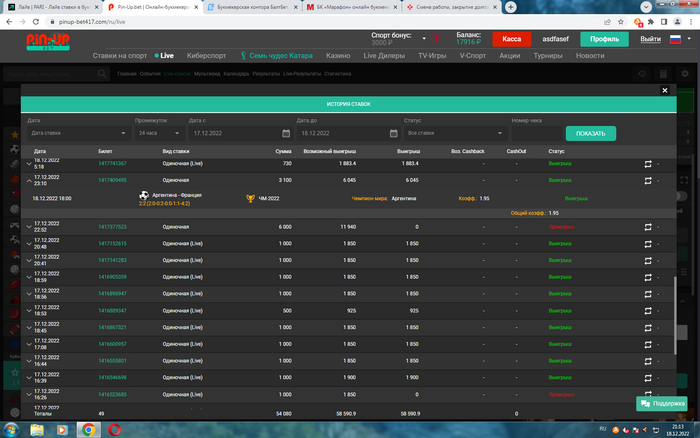
Task: Open the Windows Start menu
Action: tap(11, 430)
